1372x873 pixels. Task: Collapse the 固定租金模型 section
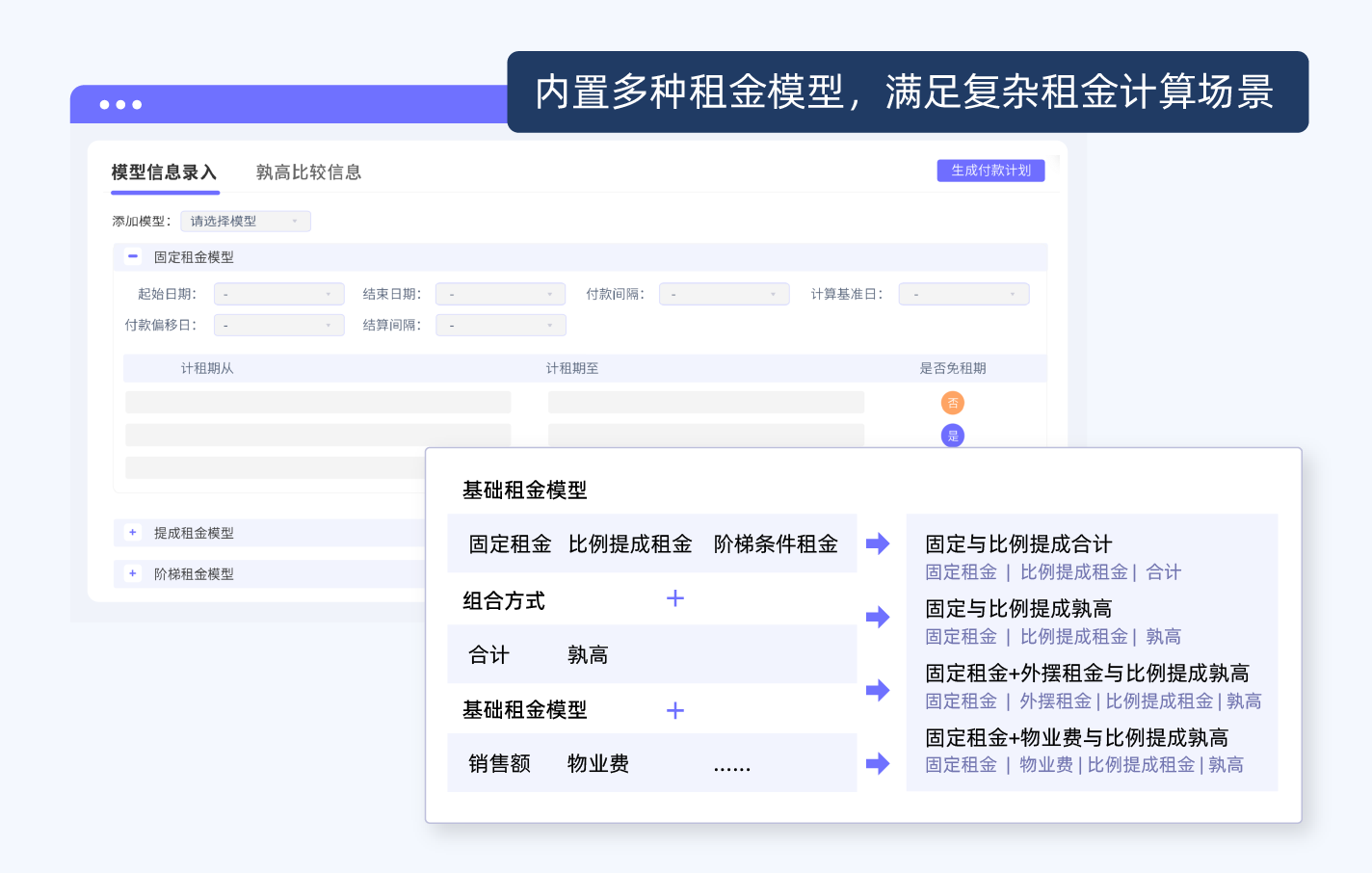[x=133, y=256]
